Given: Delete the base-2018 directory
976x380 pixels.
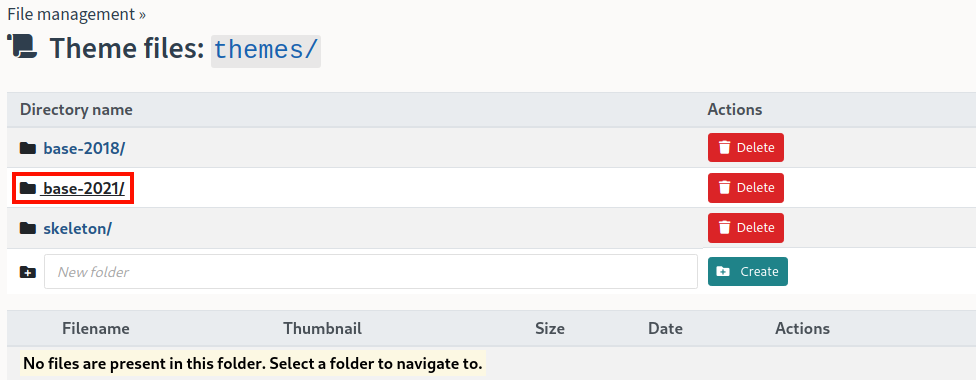Looking at the screenshot, I should pyautogui.click(x=746, y=148).
